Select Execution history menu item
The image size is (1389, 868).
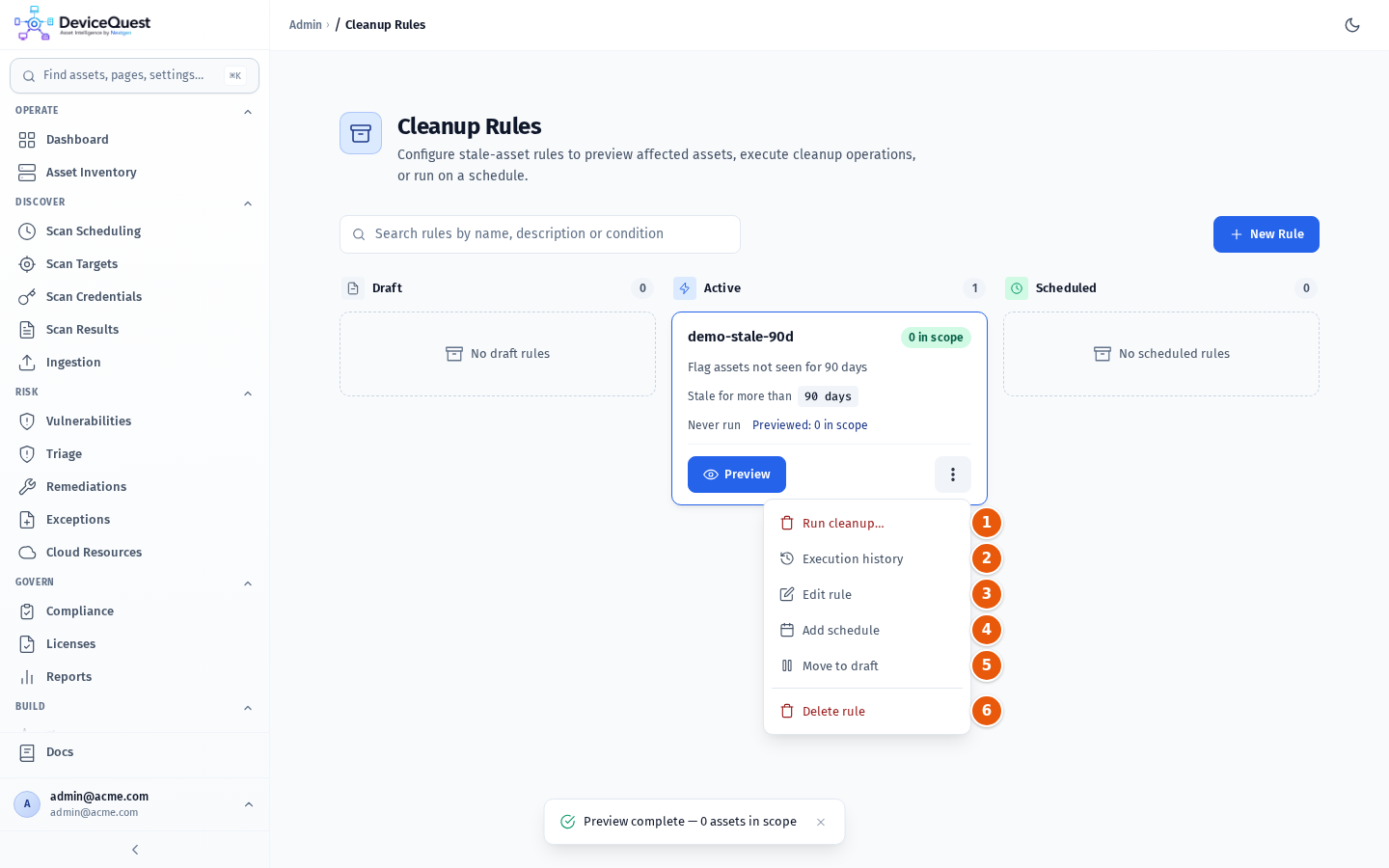[867, 559]
